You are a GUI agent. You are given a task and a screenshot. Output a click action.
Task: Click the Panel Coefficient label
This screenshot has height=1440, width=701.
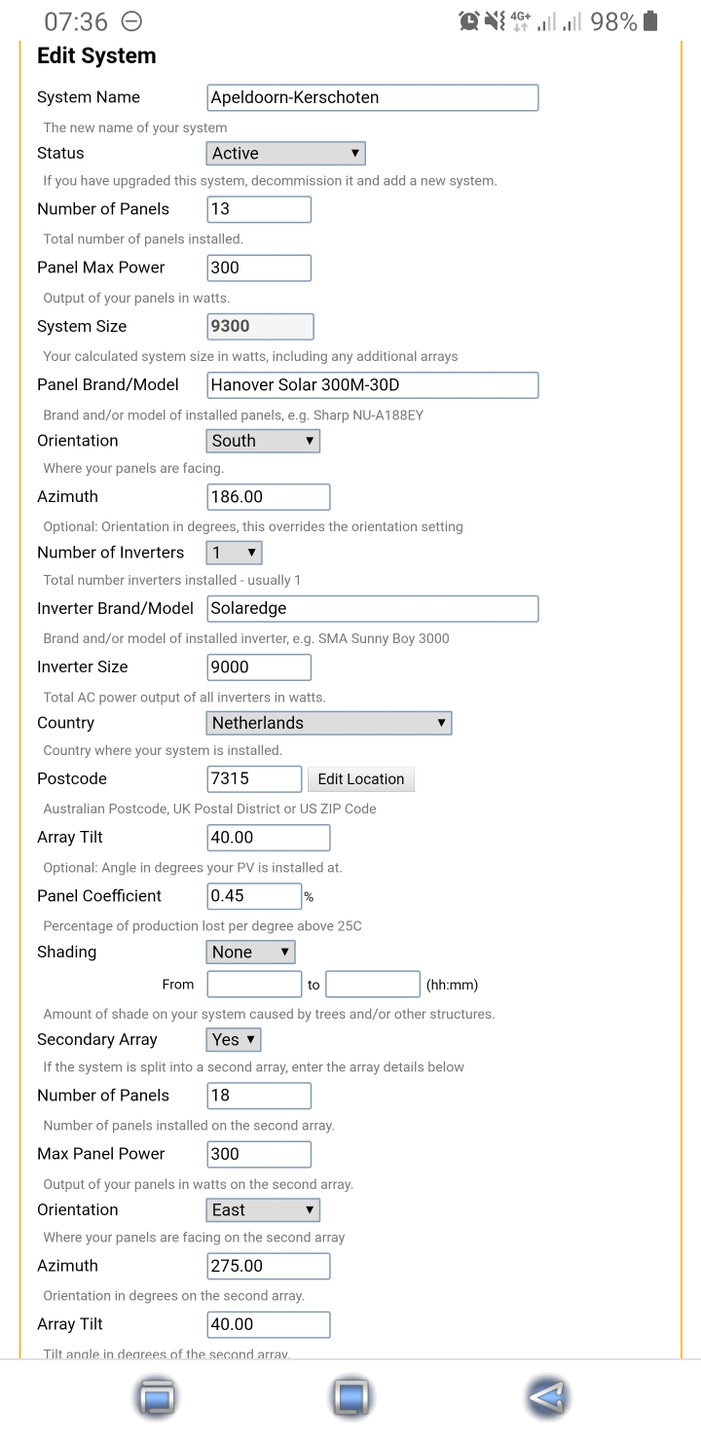pyautogui.click(x=99, y=896)
